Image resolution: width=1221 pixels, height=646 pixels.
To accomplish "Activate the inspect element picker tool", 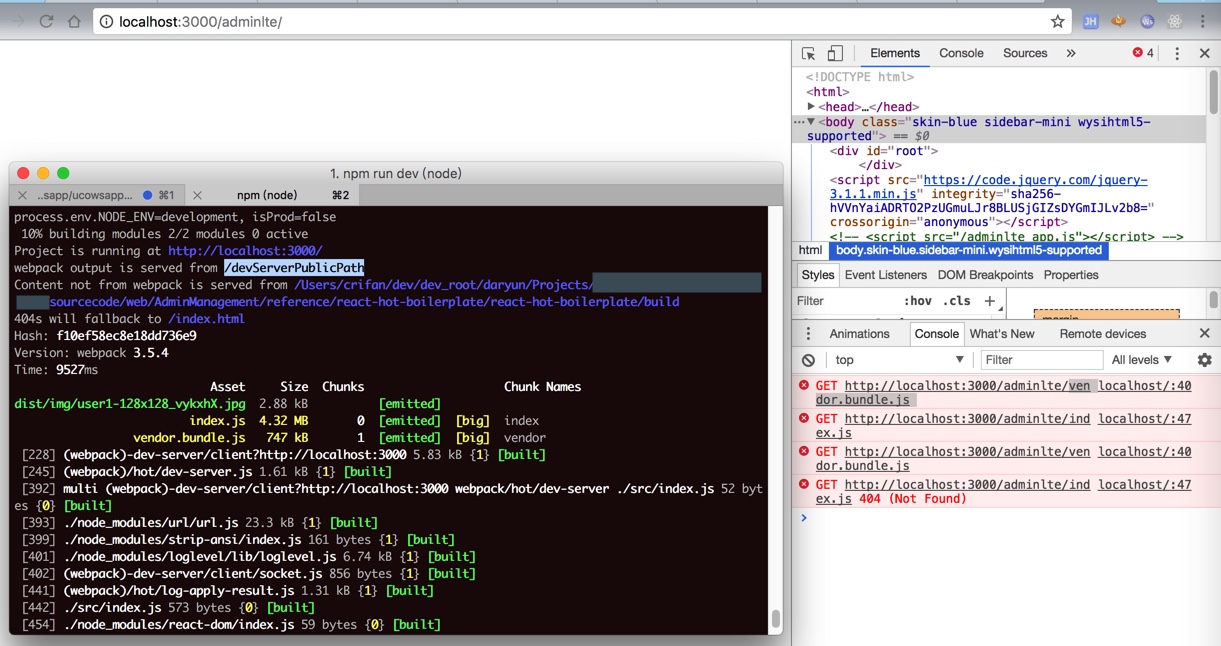I will click(809, 54).
